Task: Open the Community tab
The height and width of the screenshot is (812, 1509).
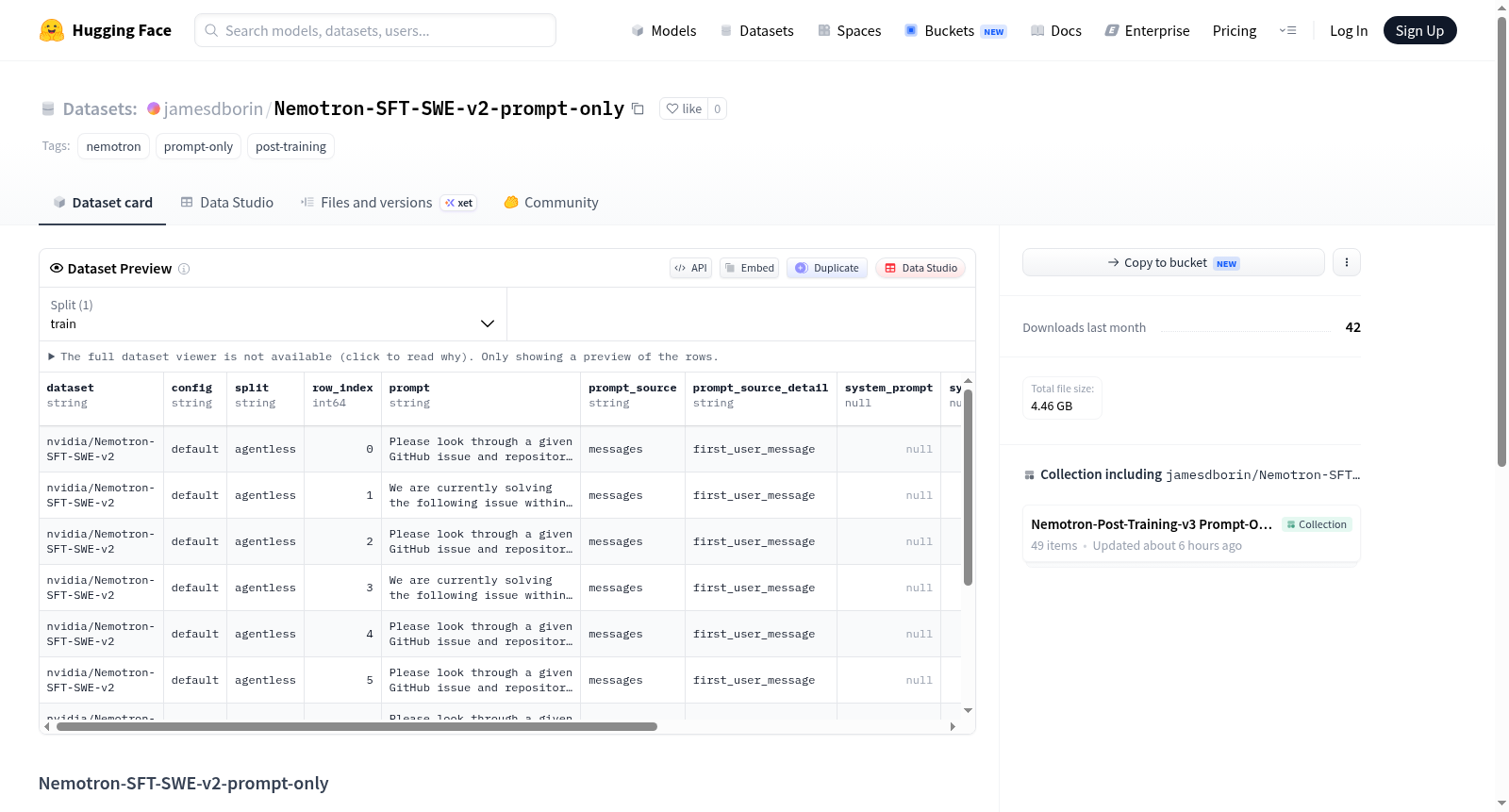Action: point(551,202)
